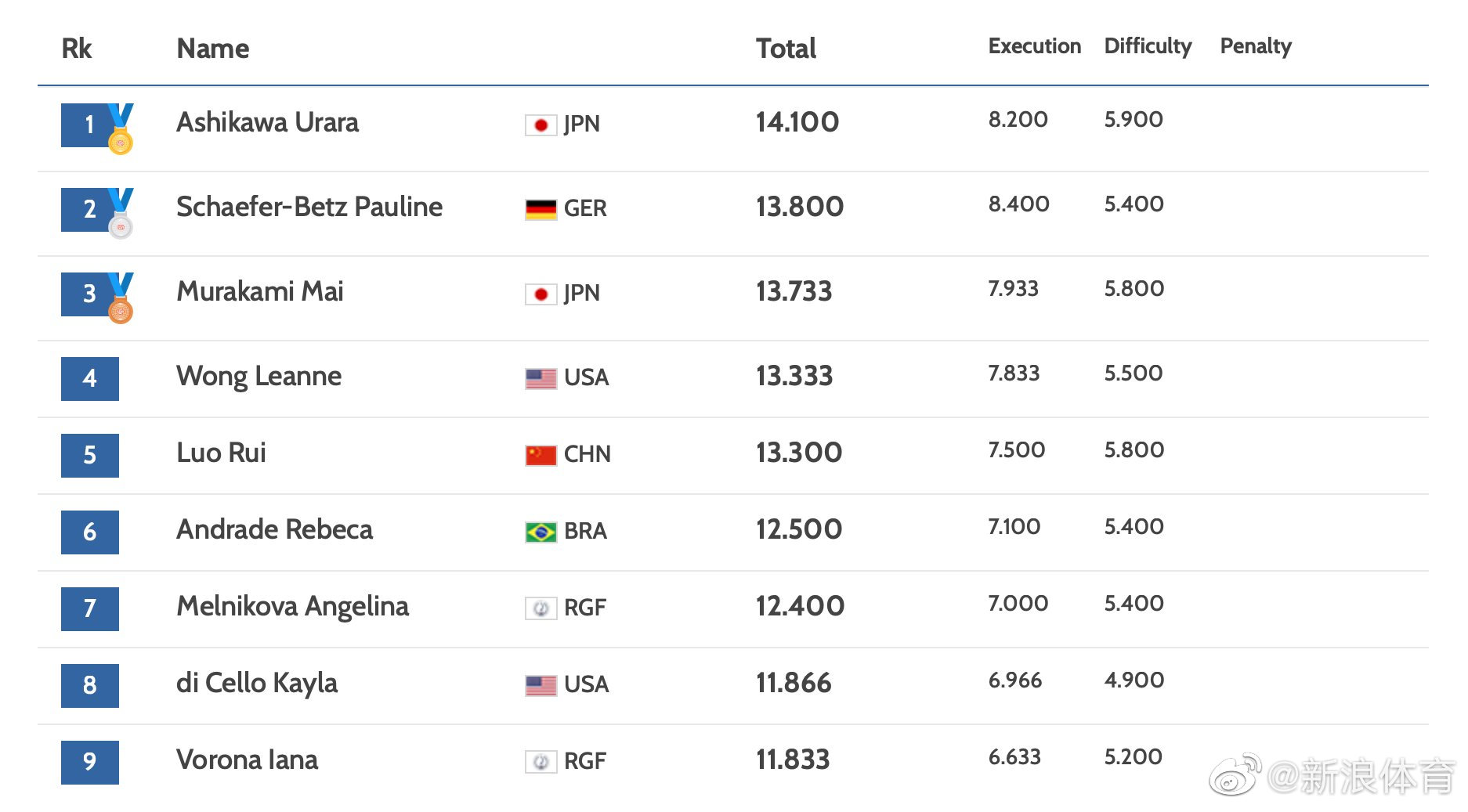Viewport: 1468px width, 812px height.
Task: Click Japan flag next to Ashikawa Urara
Action: (541, 125)
